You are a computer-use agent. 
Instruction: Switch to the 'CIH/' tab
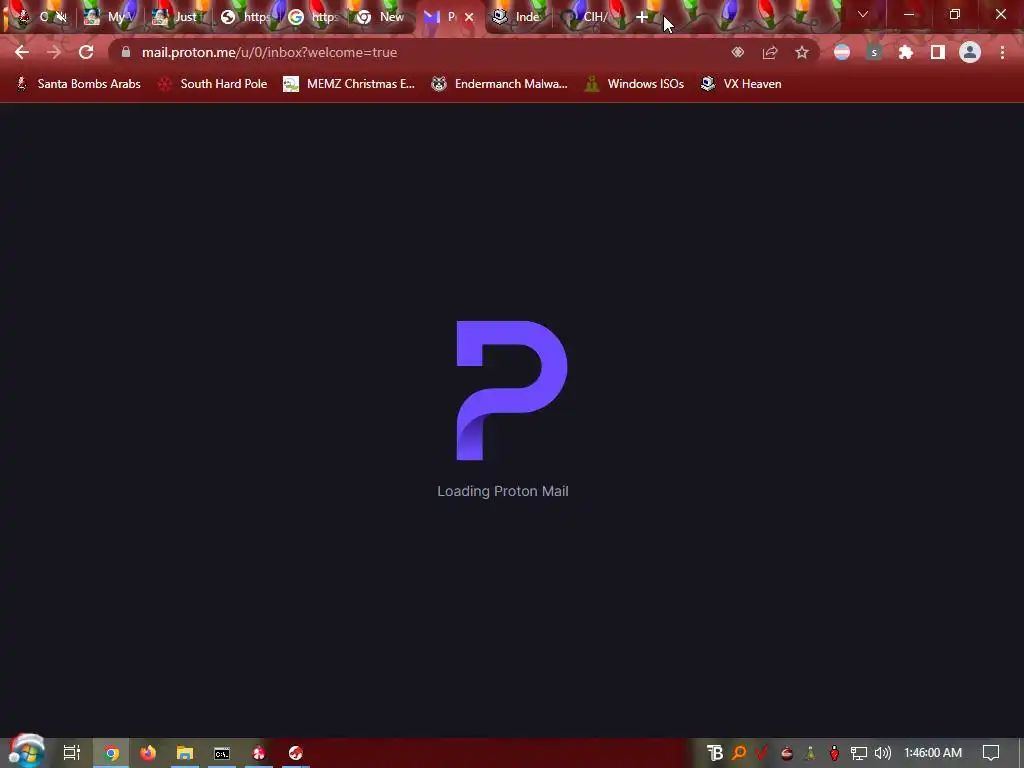[586, 18]
